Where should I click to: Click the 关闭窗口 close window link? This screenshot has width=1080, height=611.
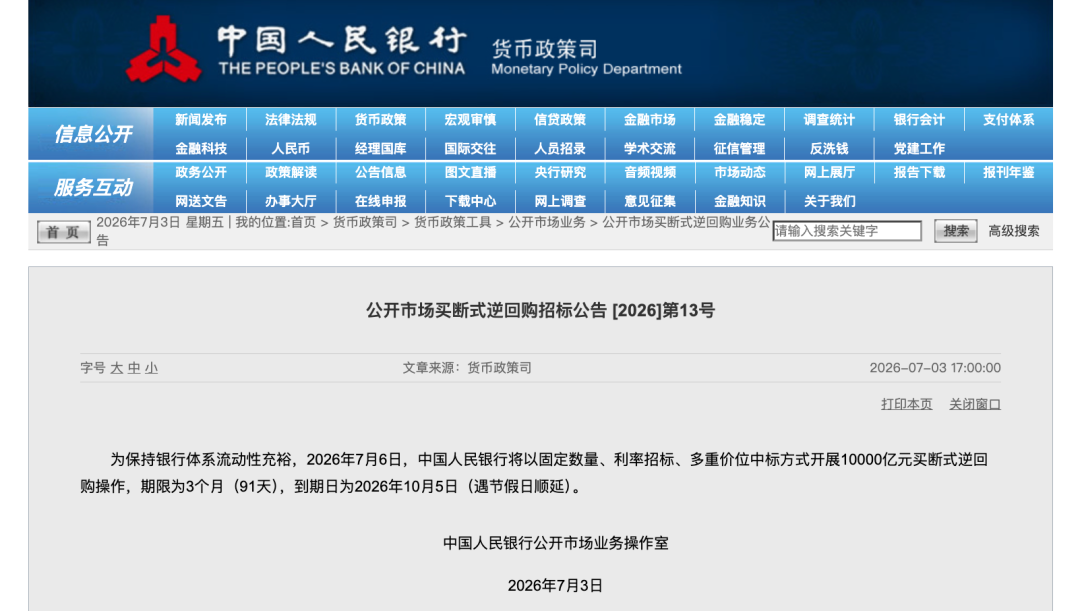[x=975, y=404]
